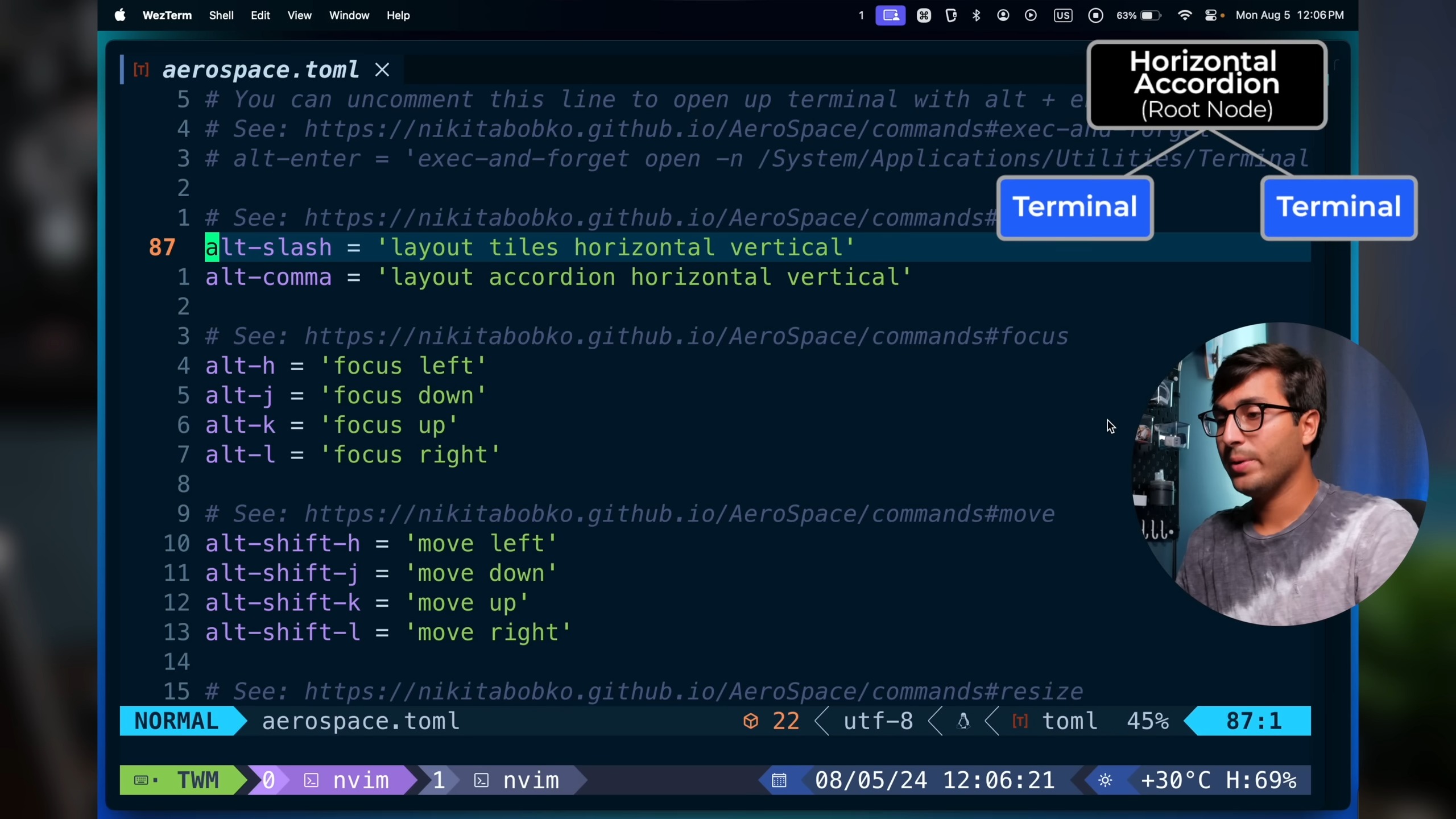Click the US input source selector
1456x819 pixels.
point(1062,15)
